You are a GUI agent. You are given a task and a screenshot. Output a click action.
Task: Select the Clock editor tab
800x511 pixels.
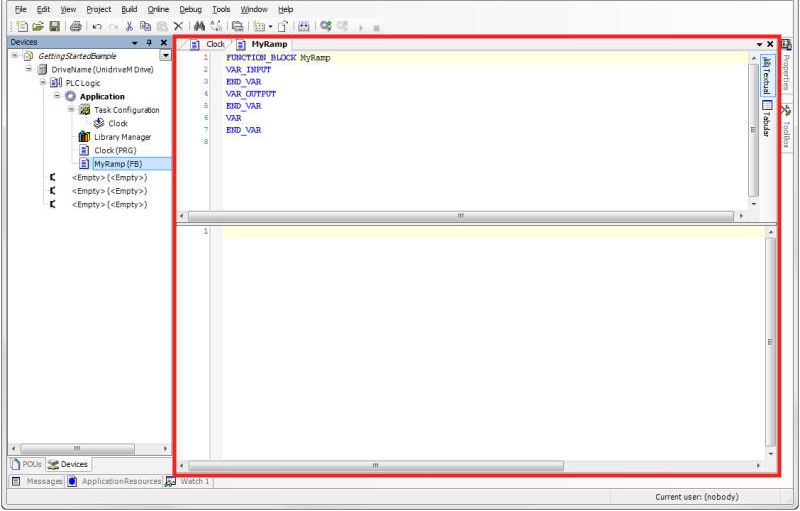tap(208, 44)
